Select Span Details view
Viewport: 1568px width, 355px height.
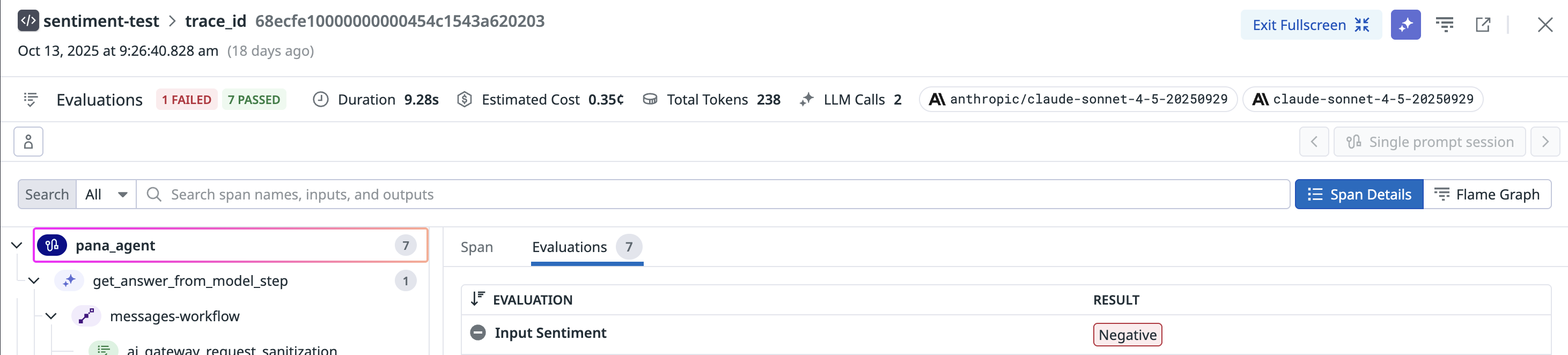1359,194
